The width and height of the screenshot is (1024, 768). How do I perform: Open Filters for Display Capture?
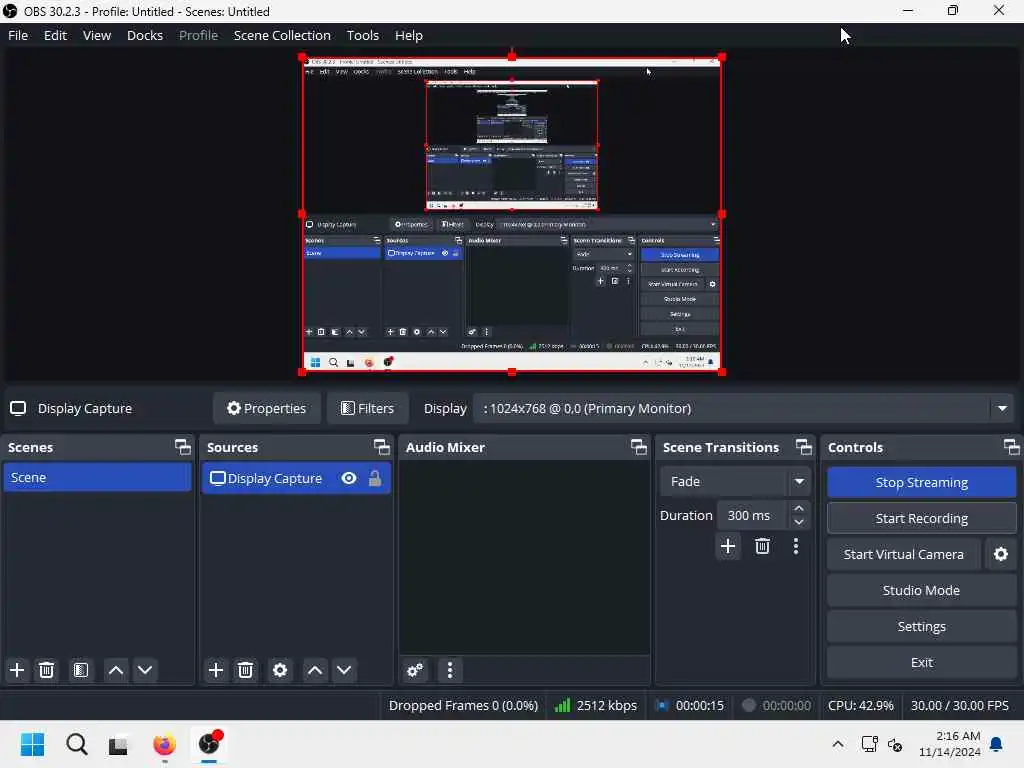pyautogui.click(x=368, y=408)
